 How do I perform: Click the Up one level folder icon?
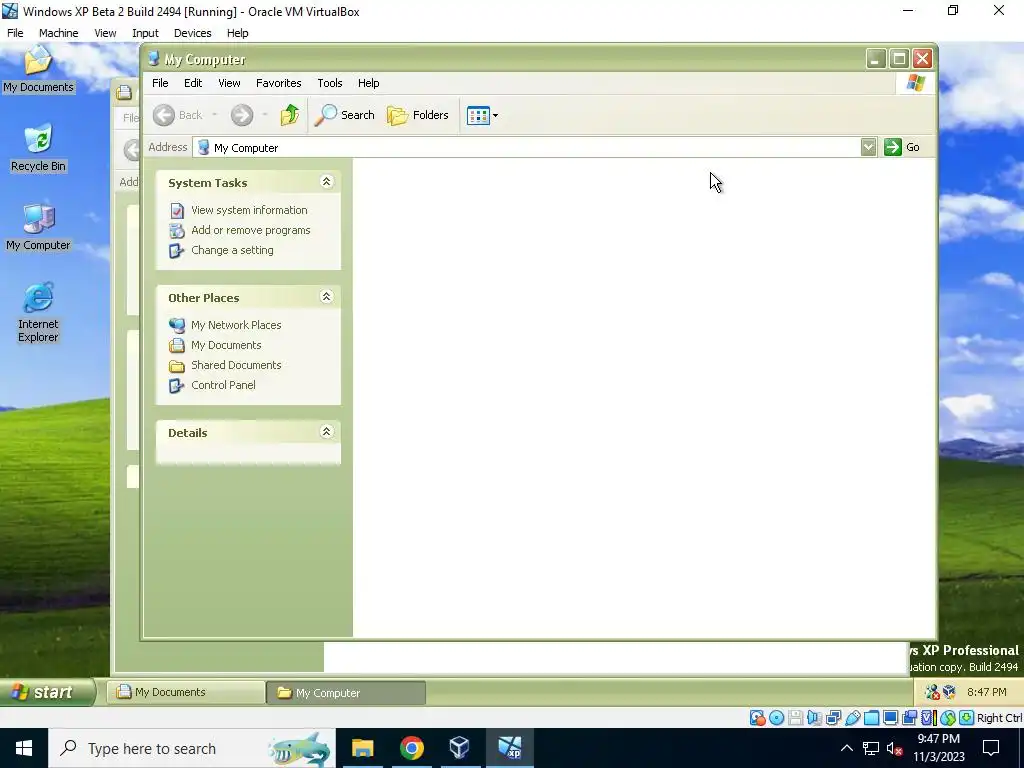click(x=289, y=115)
